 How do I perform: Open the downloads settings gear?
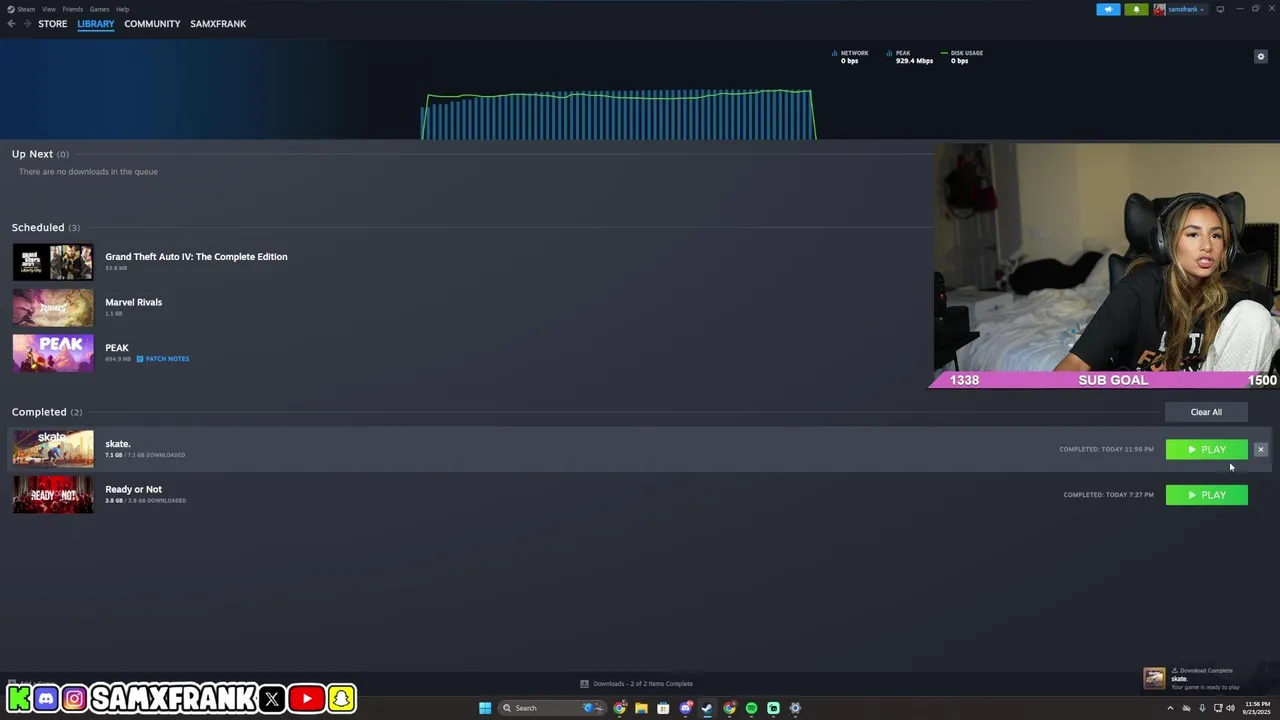coord(1260,57)
